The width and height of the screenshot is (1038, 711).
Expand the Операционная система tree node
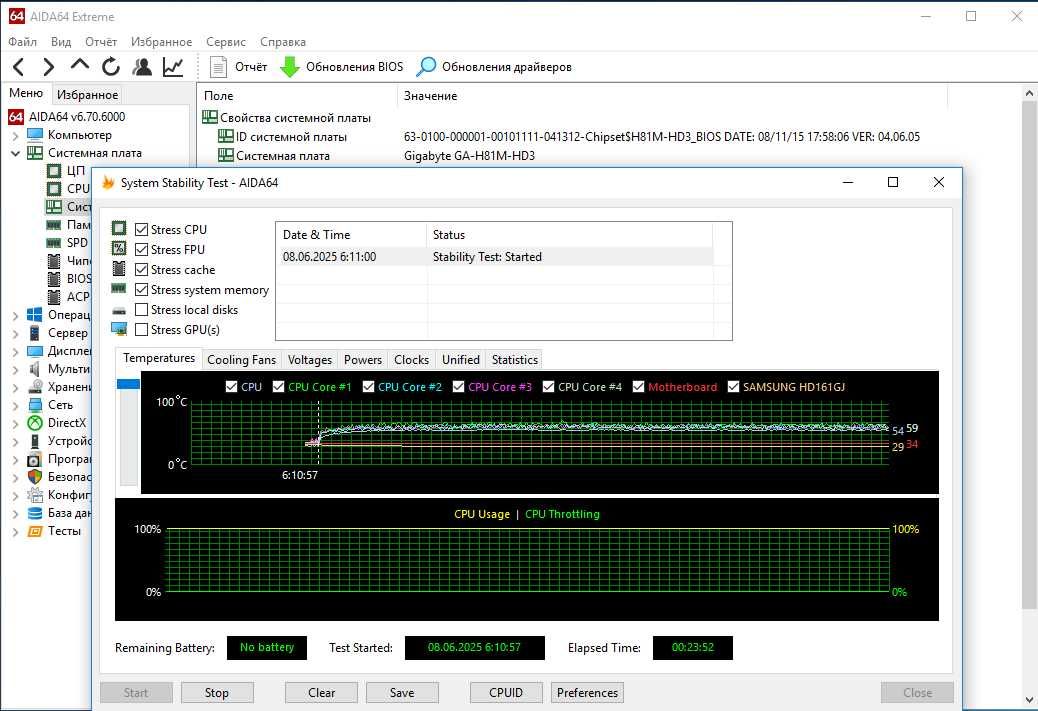pos(15,315)
